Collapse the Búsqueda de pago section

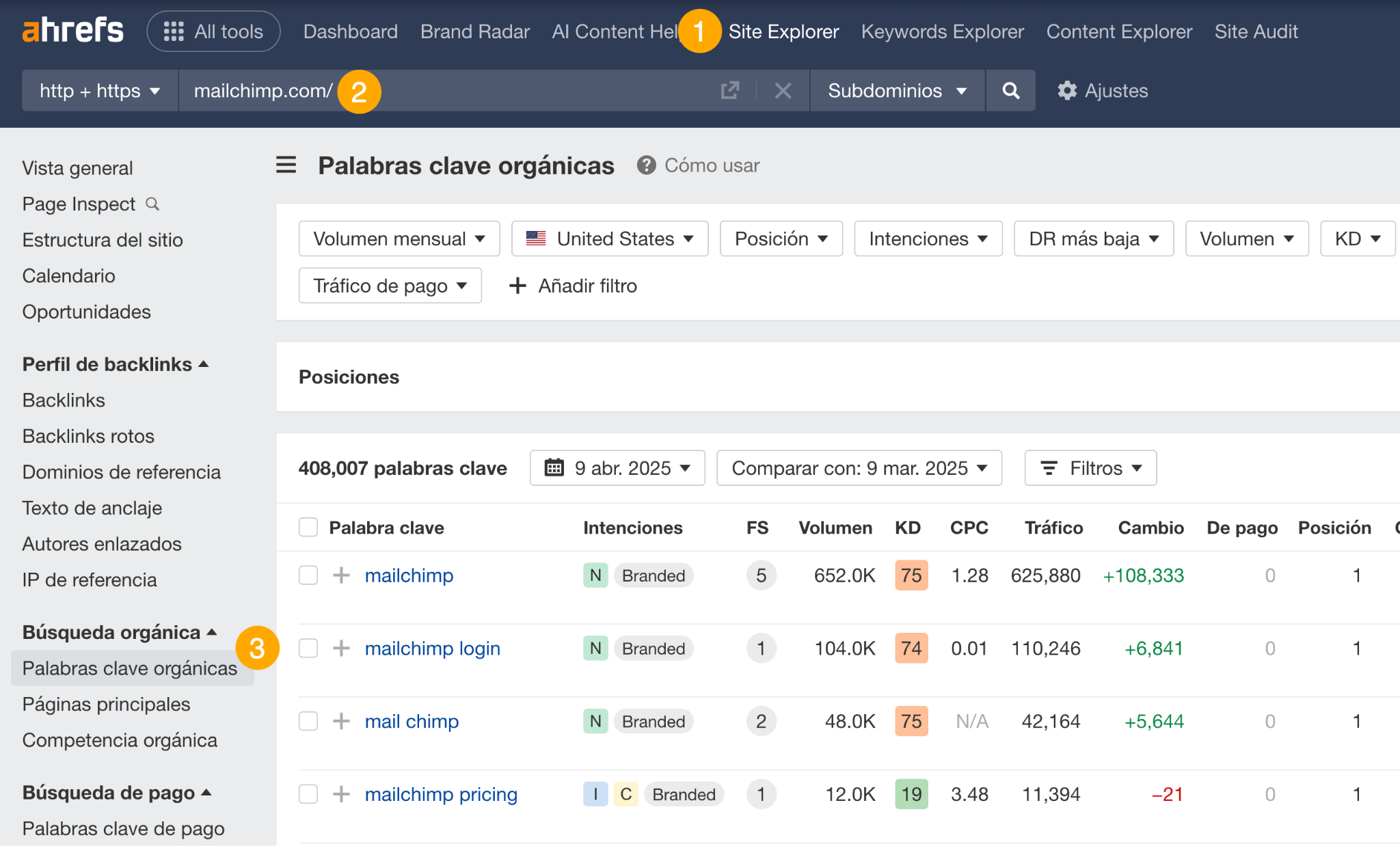pos(117,793)
